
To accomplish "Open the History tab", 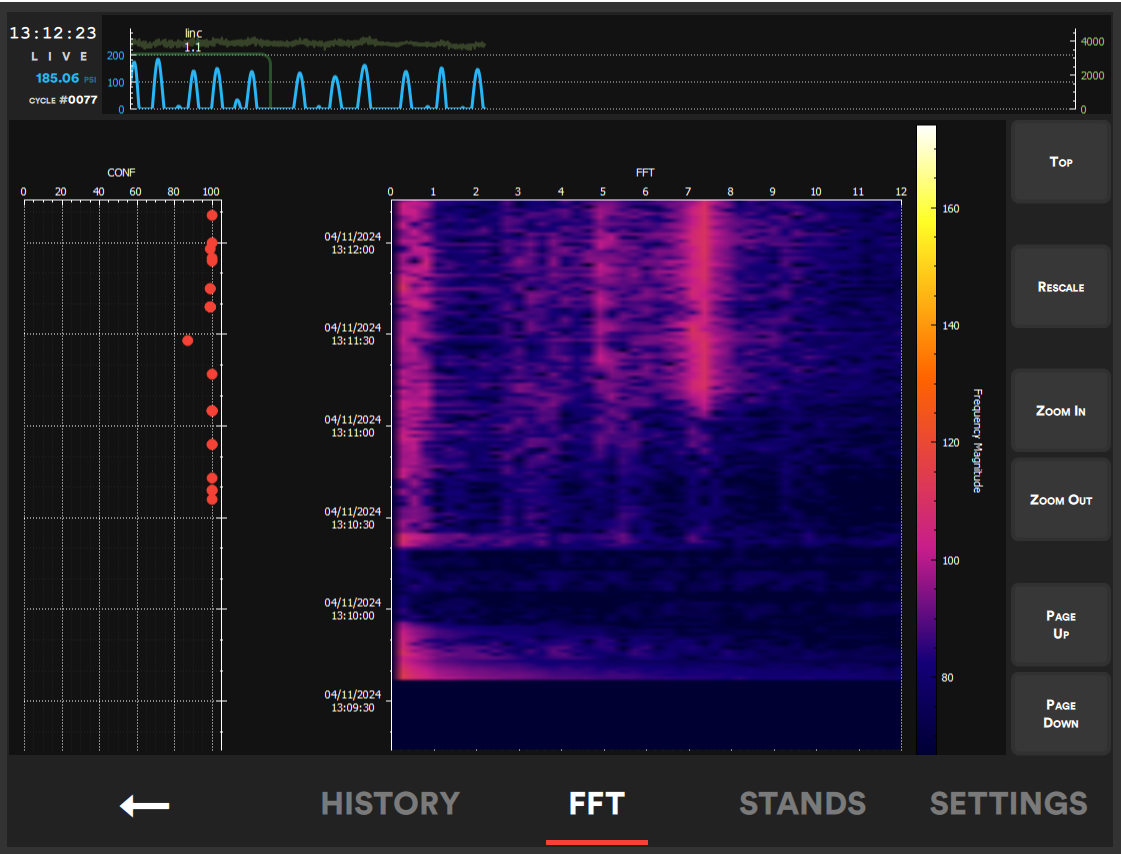I will point(390,803).
